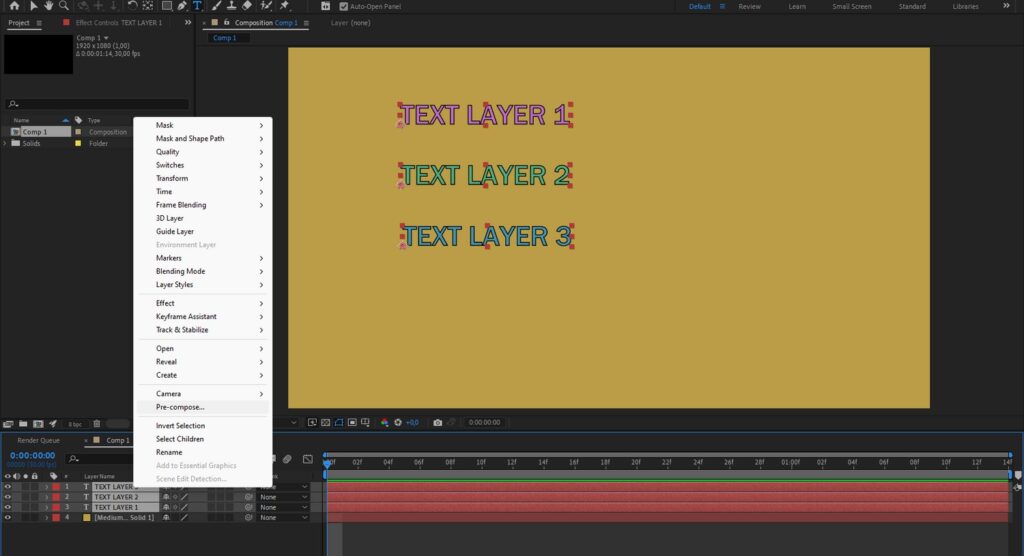
Task: Toggle the transparency grid icon in viewer
Action: [x=325, y=423]
